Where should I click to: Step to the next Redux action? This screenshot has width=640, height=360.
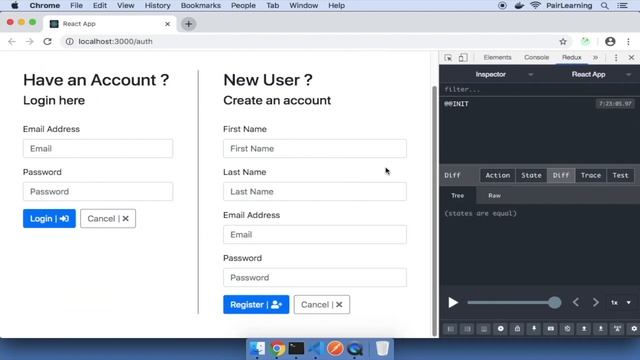tap(596, 302)
